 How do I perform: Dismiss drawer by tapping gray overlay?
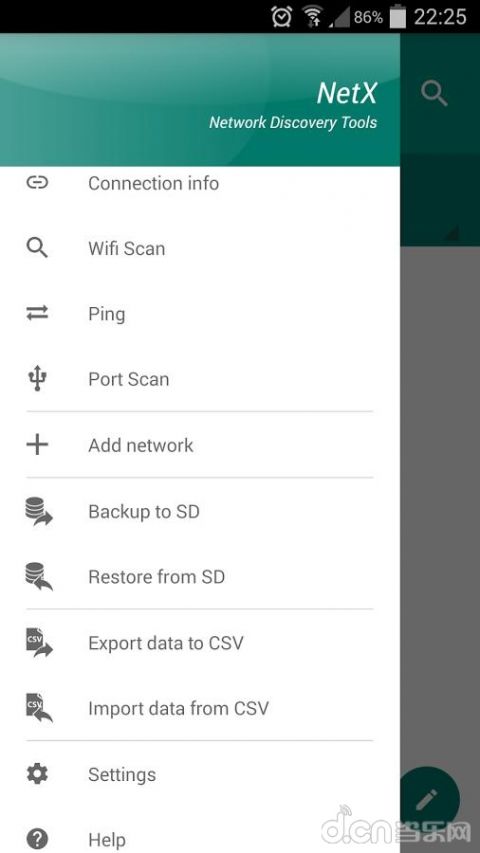[440, 490]
